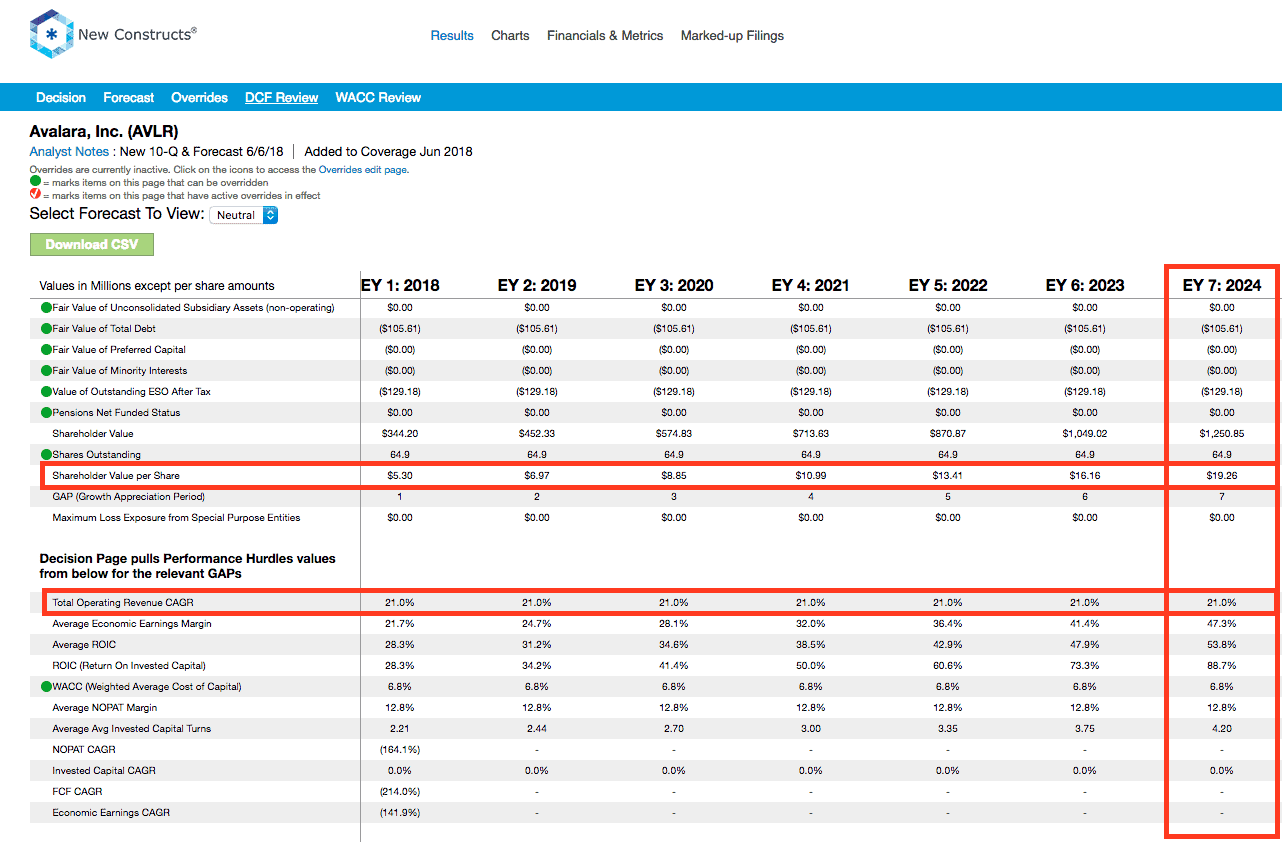Viewport: 1282px width, 842px height.
Task: Click green override dot for Fair Value of Preferred Capital
Action: pos(46,349)
